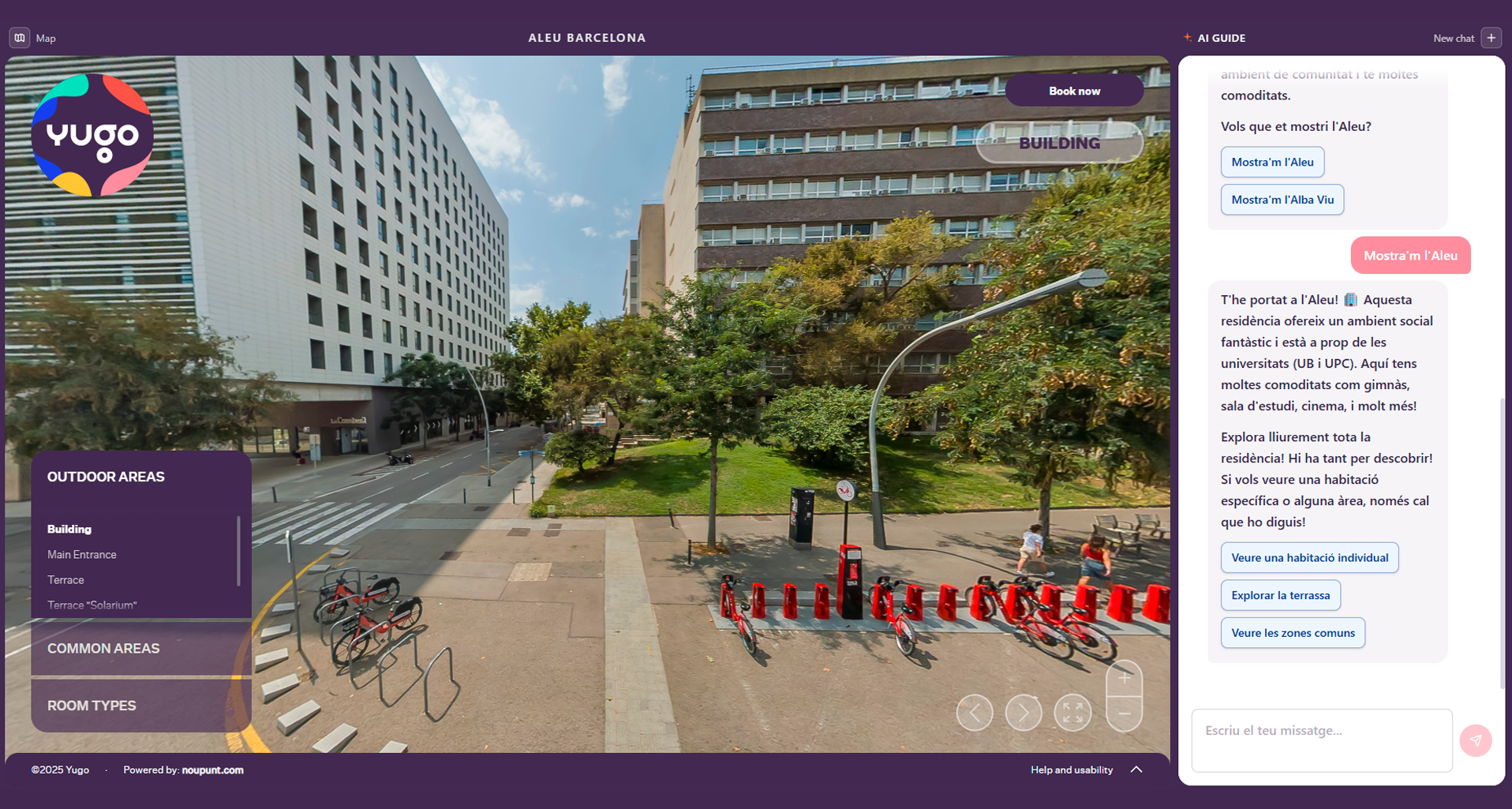Click the previous scene arrow icon

975,712
